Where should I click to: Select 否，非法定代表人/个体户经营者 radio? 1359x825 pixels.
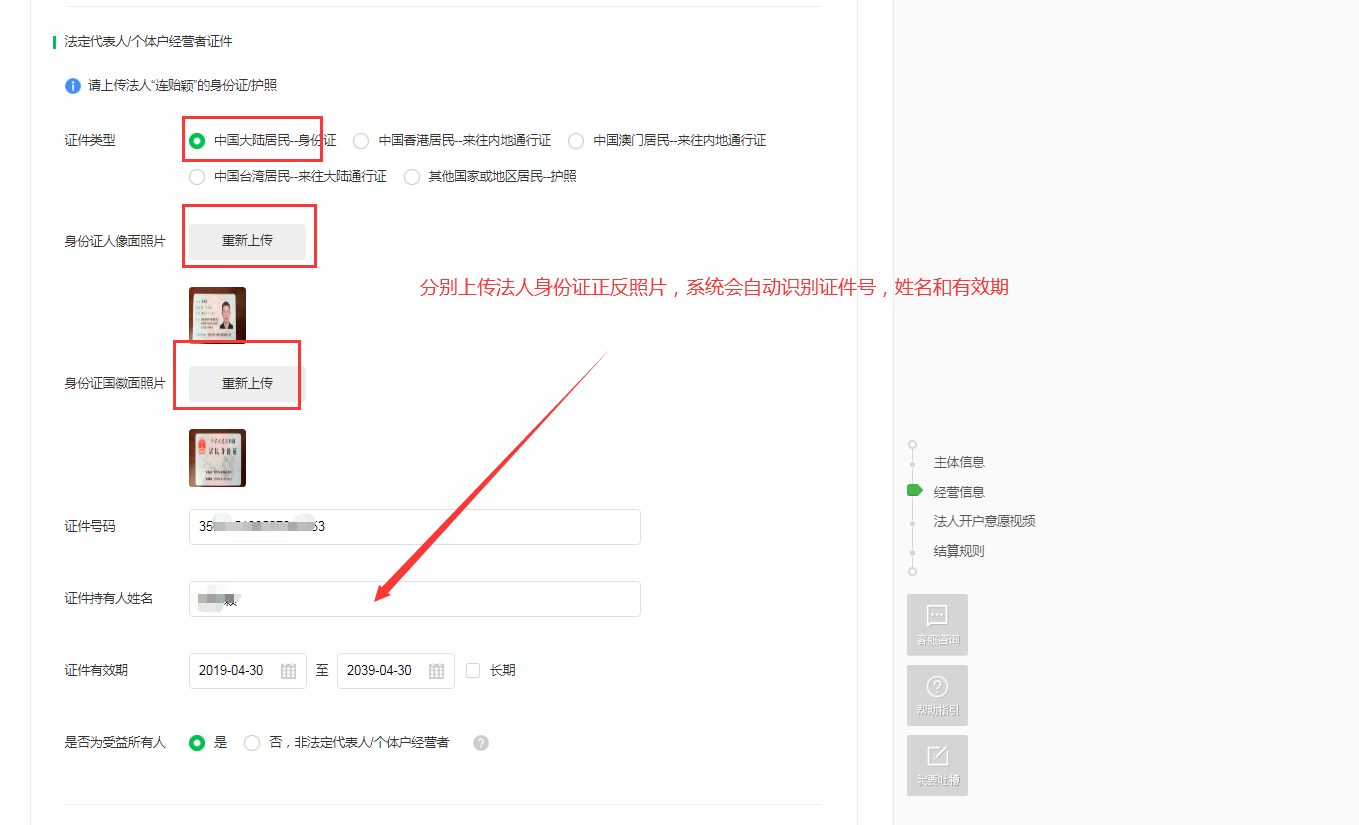click(x=252, y=743)
